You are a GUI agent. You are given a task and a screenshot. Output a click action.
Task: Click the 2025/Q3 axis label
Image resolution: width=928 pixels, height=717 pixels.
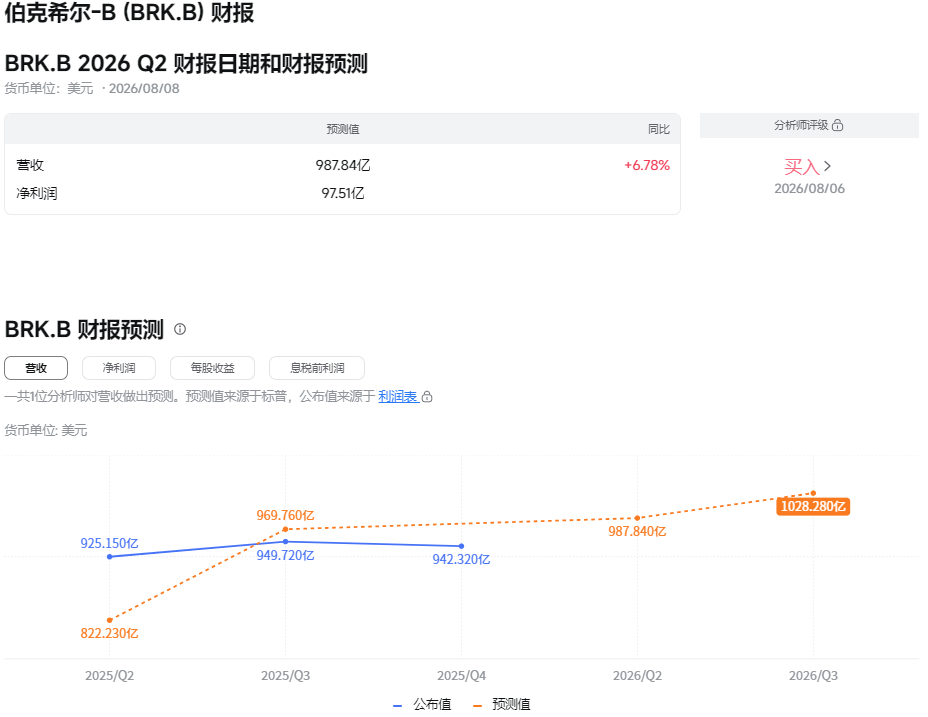tap(285, 676)
